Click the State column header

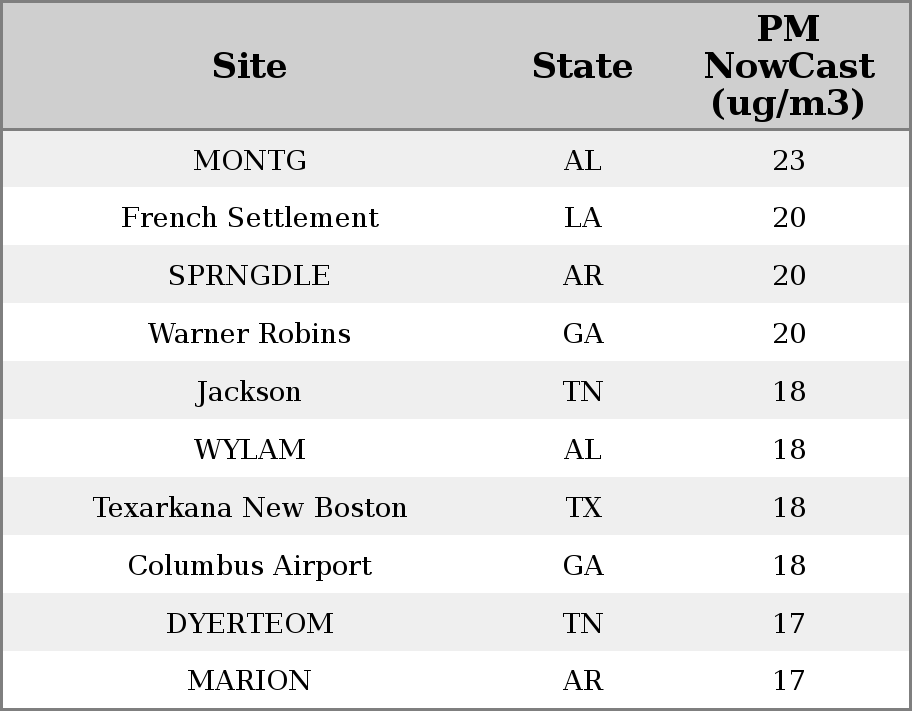click(582, 66)
